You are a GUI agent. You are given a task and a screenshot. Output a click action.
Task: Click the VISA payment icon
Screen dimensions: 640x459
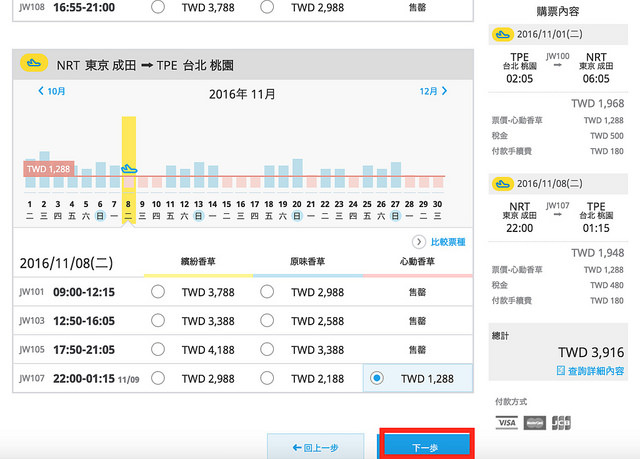click(x=506, y=423)
